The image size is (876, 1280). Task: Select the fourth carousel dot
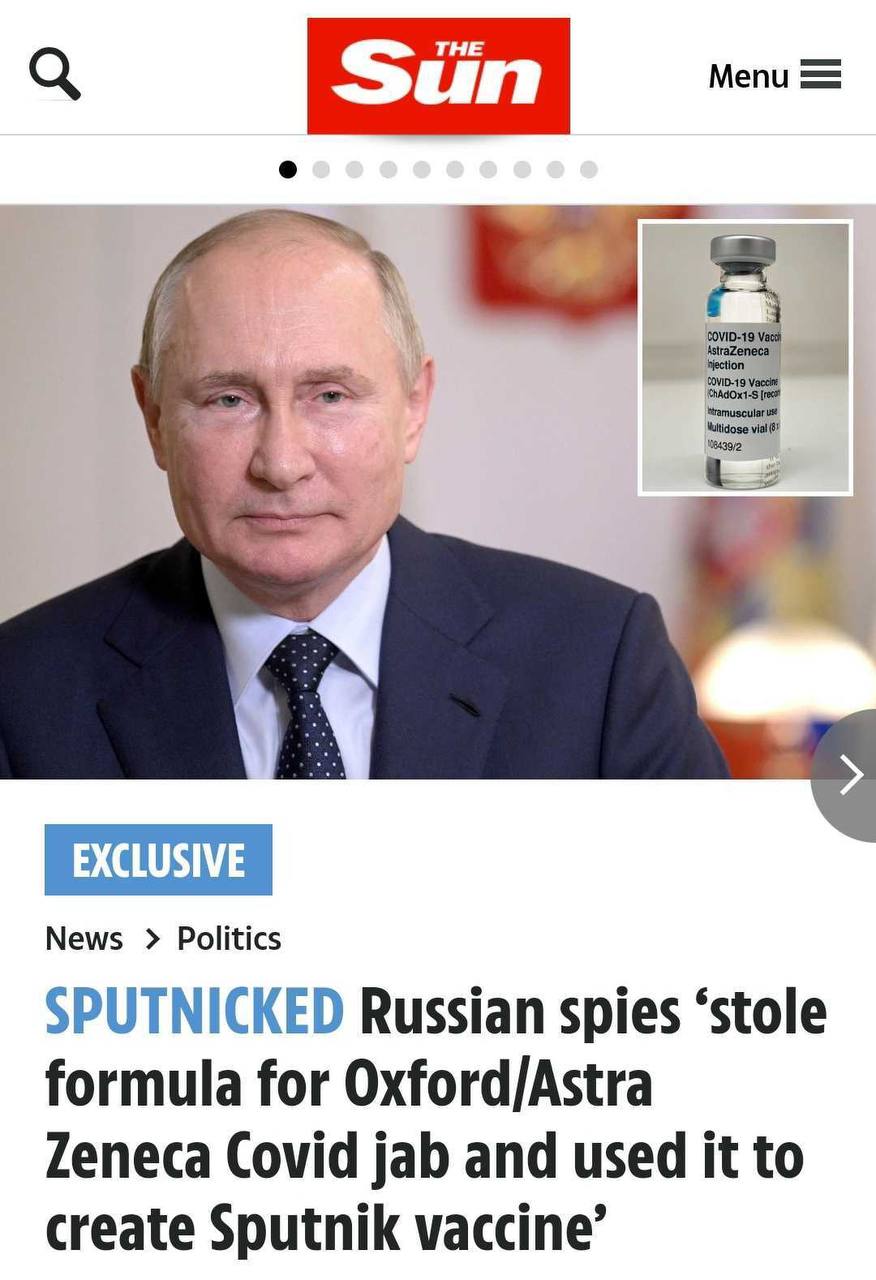point(388,170)
